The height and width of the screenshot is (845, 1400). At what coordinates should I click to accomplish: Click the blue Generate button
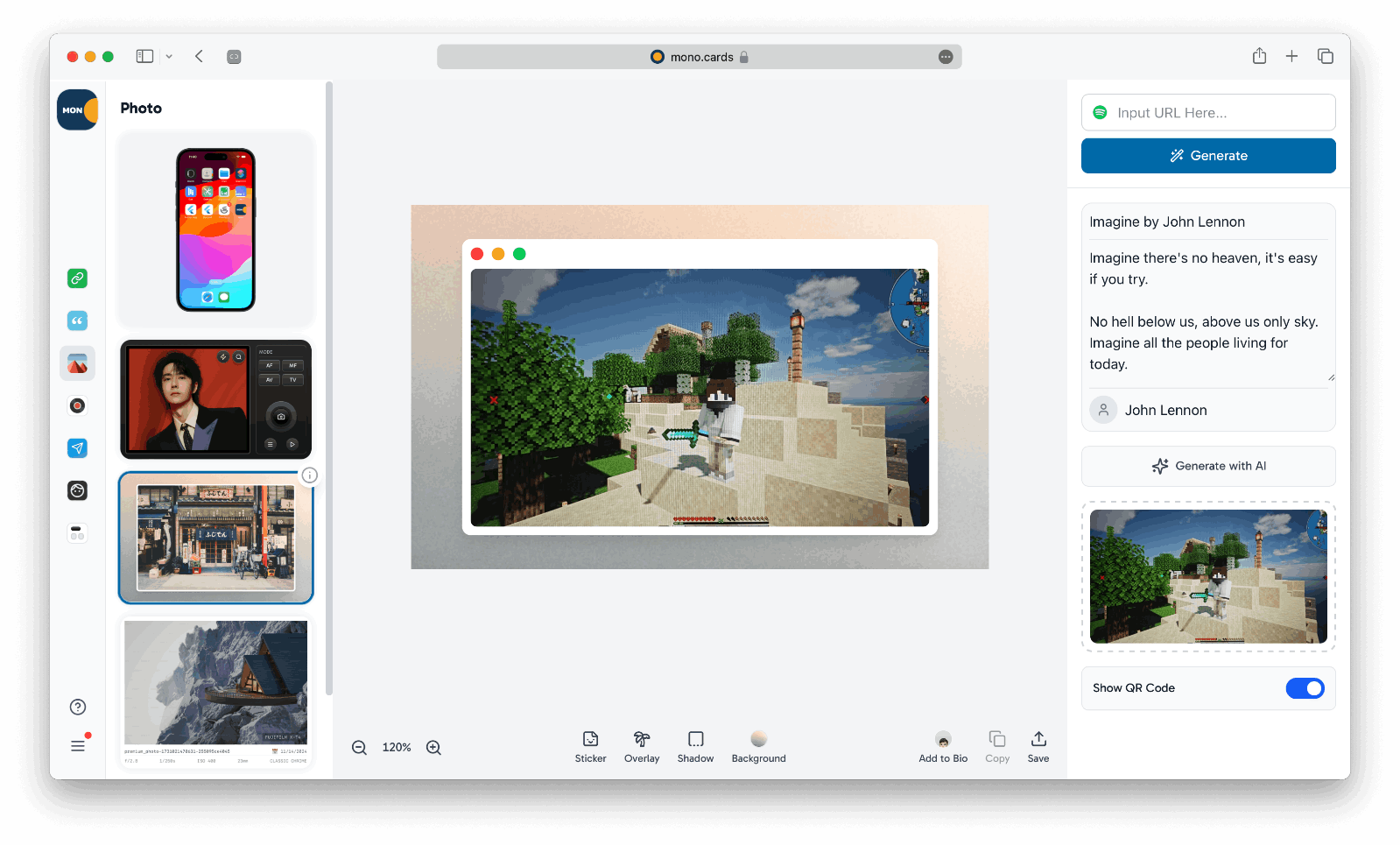[x=1208, y=156]
